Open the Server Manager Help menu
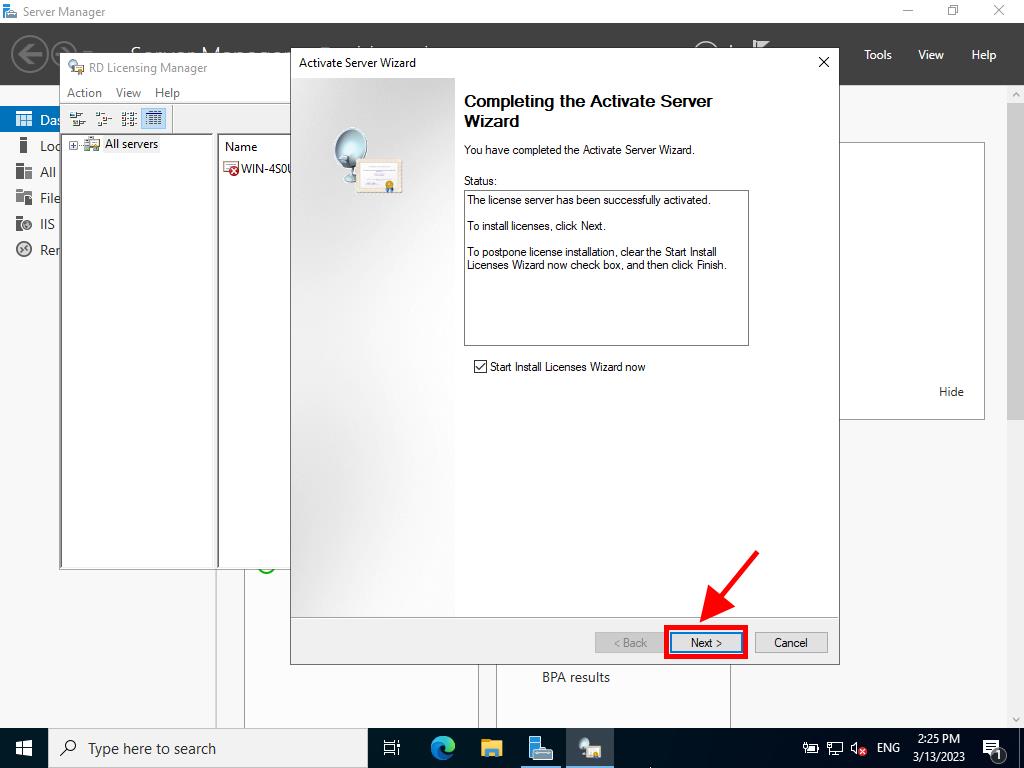 983,55
